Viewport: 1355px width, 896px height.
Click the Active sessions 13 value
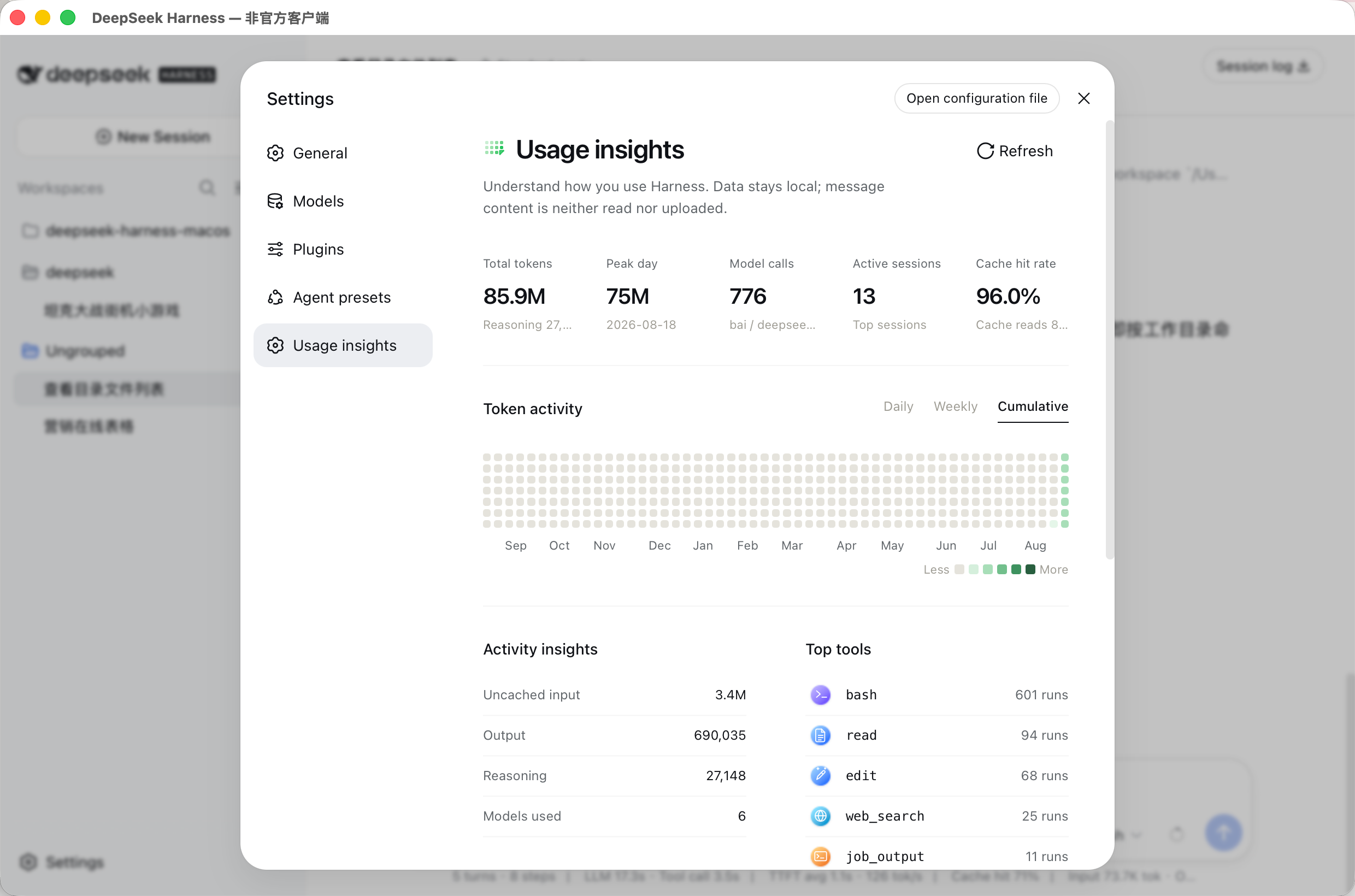coord(863,296)
